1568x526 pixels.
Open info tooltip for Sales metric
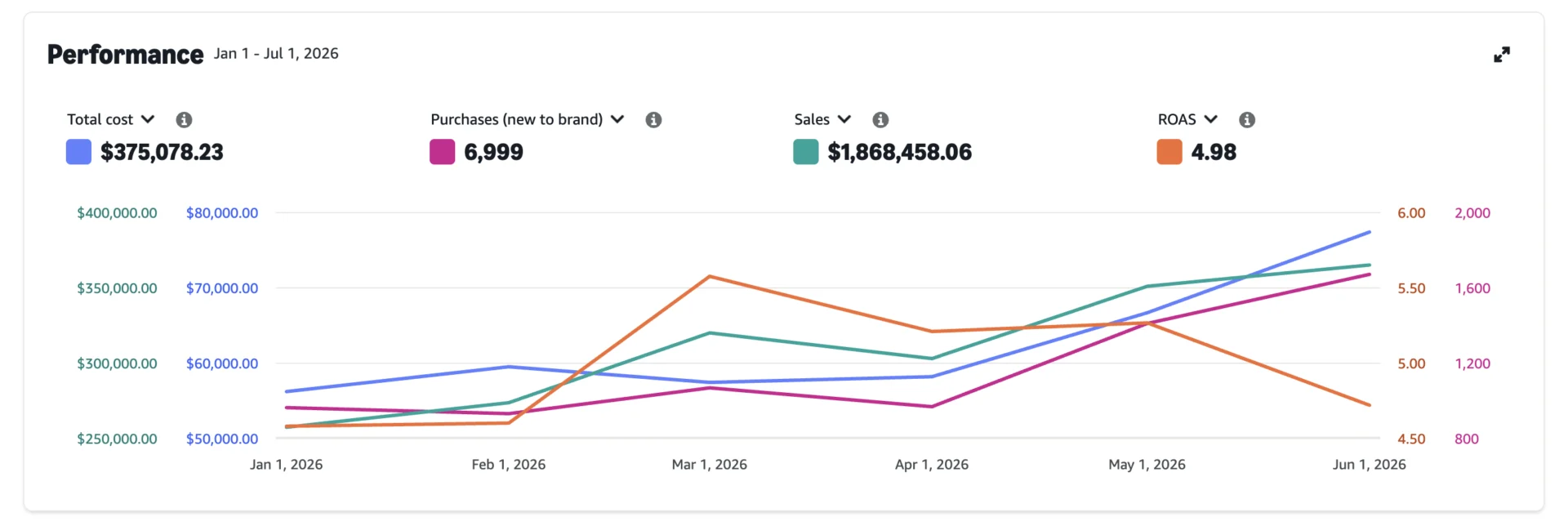[880, 120]
